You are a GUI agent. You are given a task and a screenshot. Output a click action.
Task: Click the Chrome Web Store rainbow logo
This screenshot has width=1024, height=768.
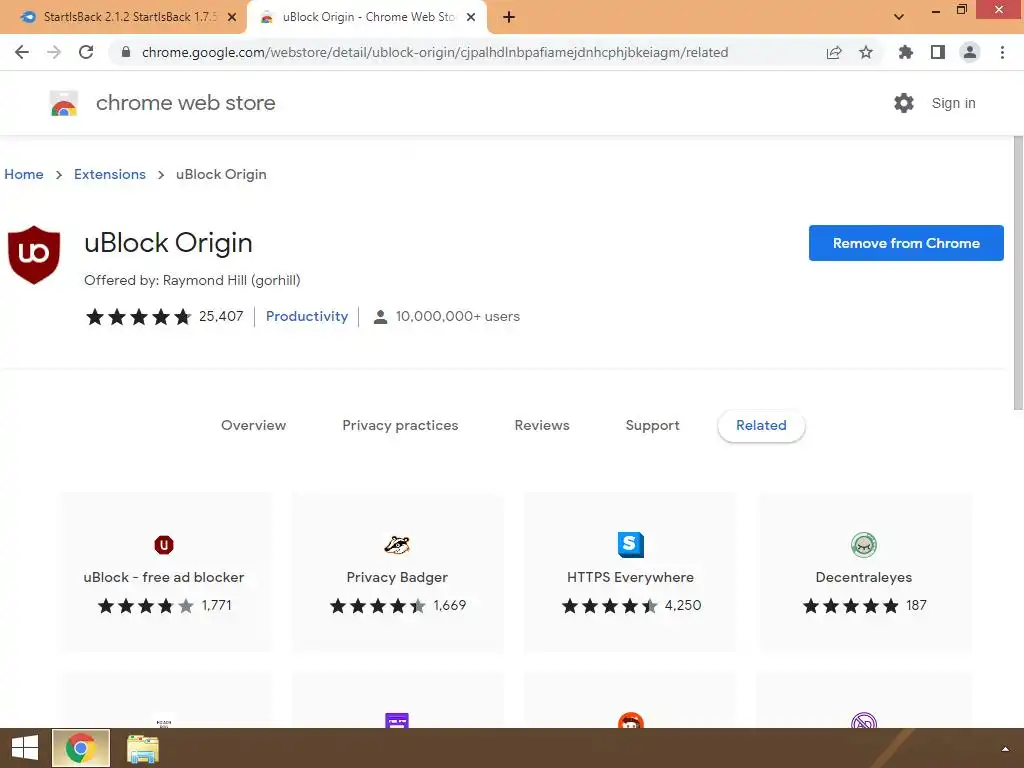coord(64,103)
